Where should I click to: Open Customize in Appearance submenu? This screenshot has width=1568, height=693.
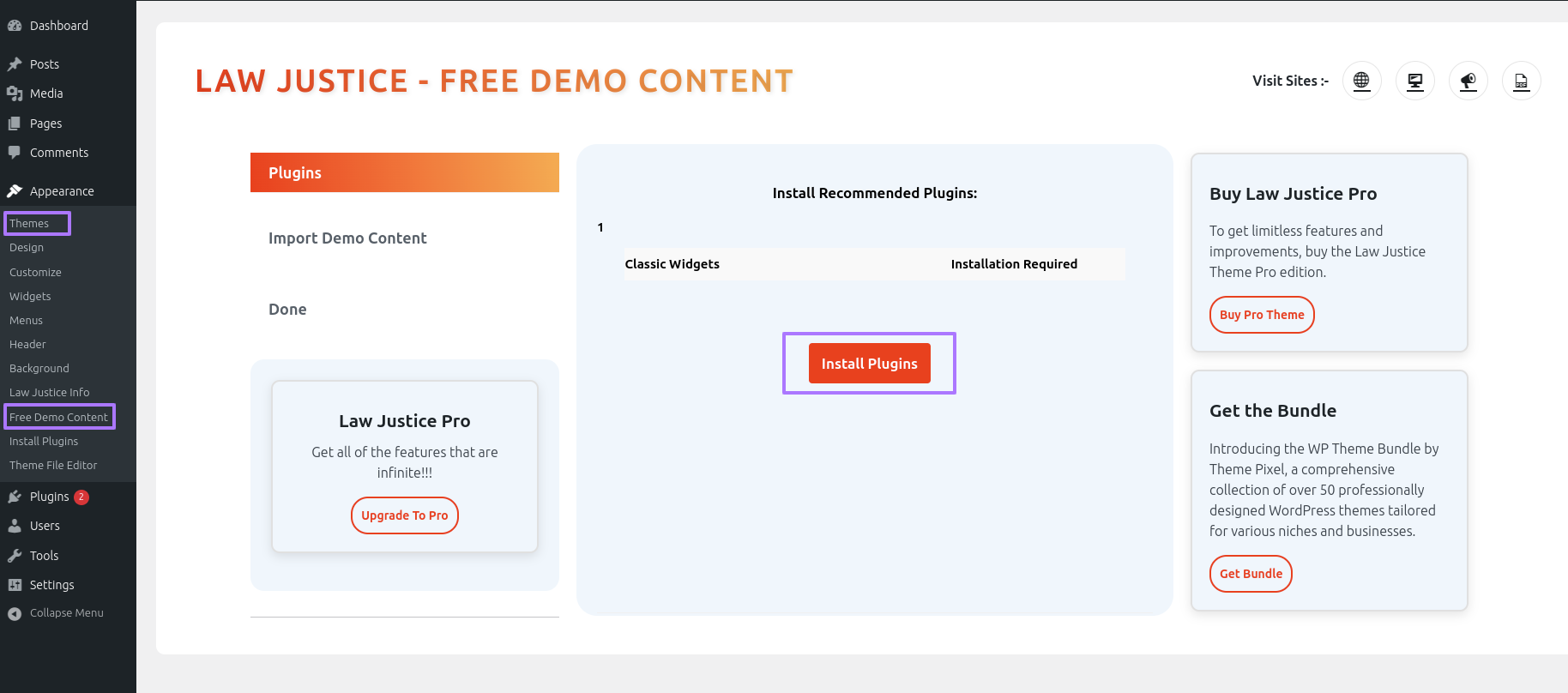[35, 272]
